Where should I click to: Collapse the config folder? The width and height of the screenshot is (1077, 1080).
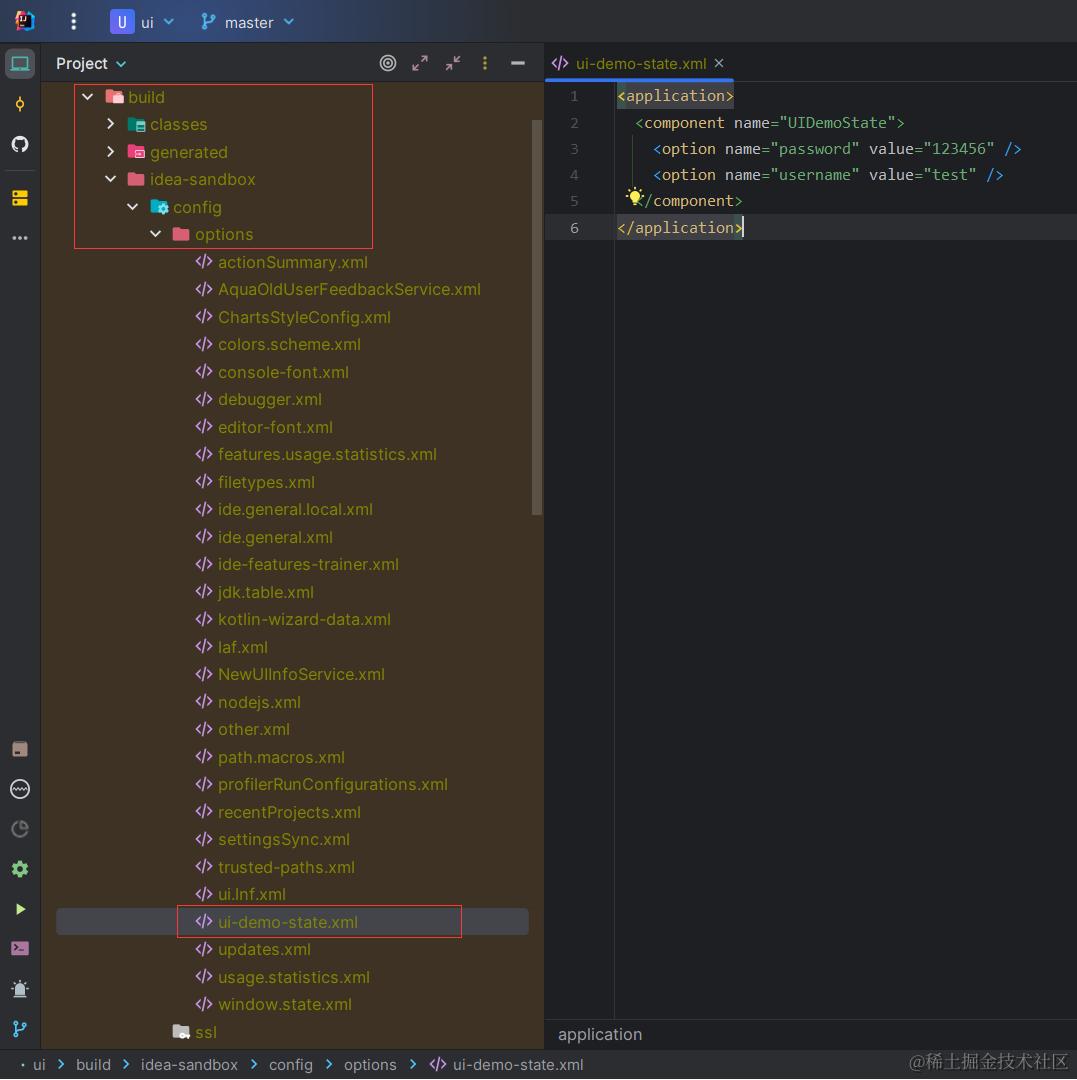click(x=133, y=207)
